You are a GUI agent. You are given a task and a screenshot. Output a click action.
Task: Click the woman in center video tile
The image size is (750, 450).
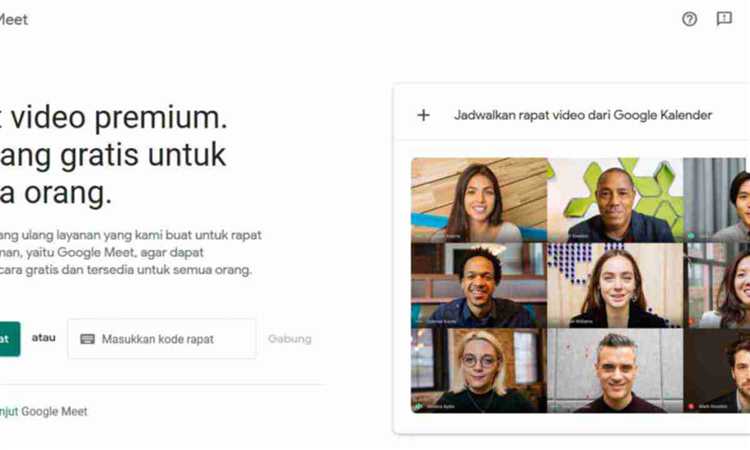(x=615, y=285)
